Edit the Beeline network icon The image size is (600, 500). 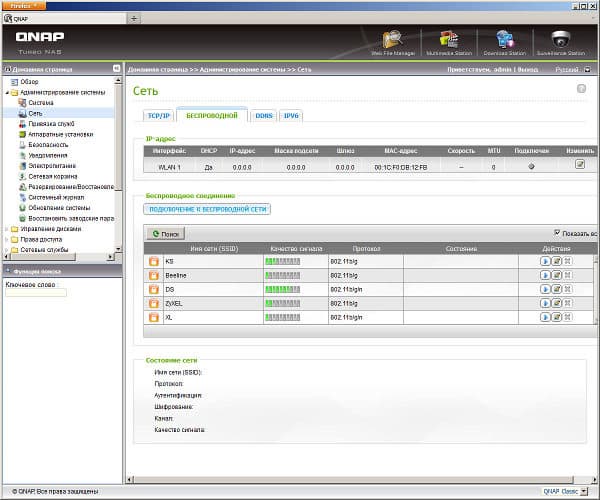pos(557,275)
